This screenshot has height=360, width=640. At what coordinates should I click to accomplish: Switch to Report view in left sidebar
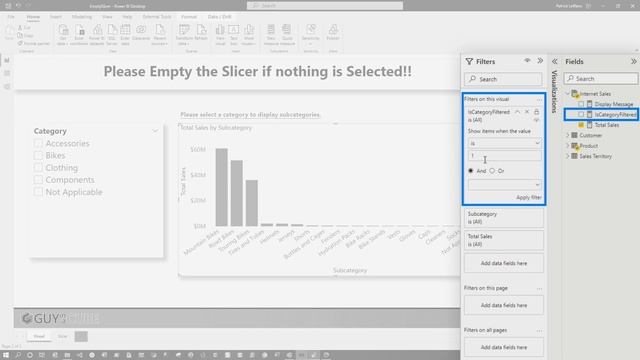[7, 60]
